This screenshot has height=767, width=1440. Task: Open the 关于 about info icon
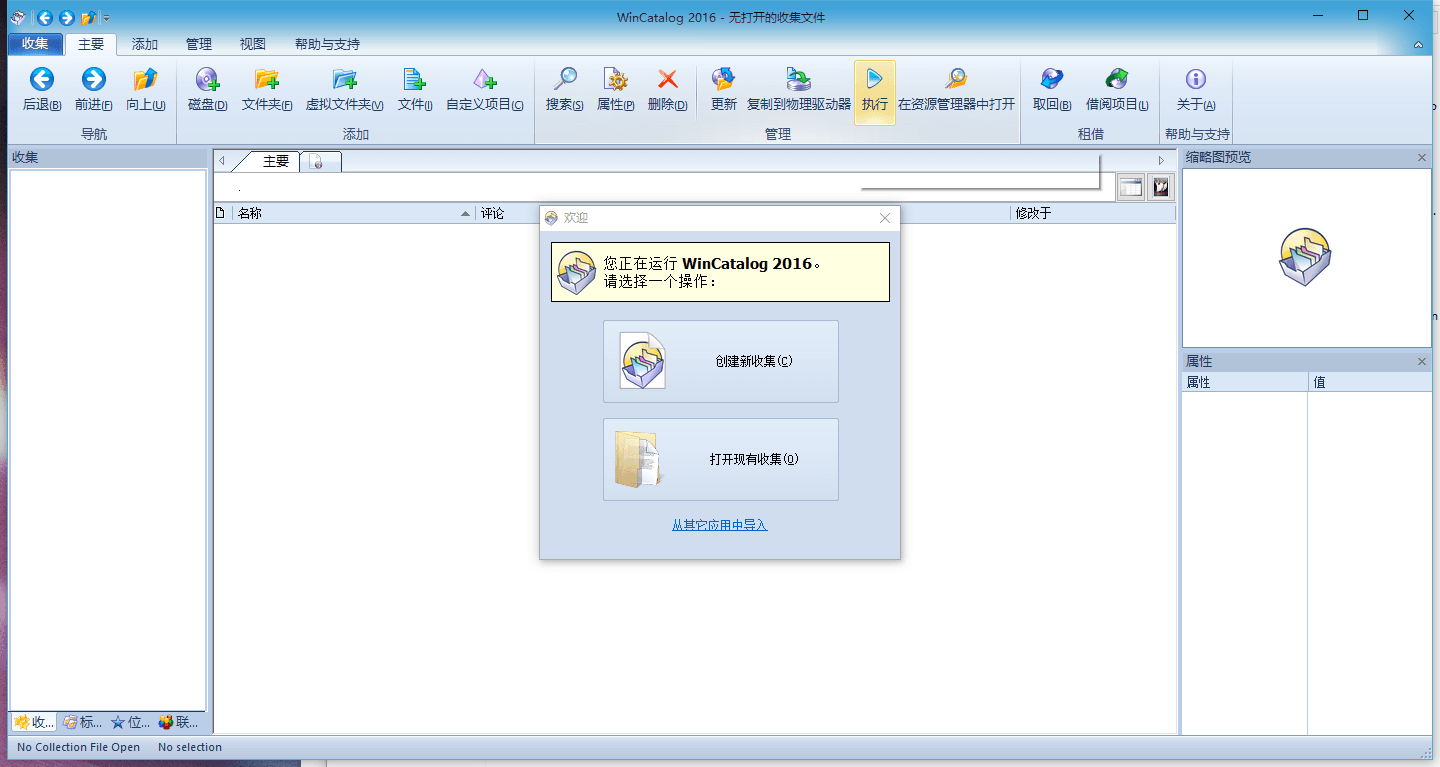[x=1195, y=80]
